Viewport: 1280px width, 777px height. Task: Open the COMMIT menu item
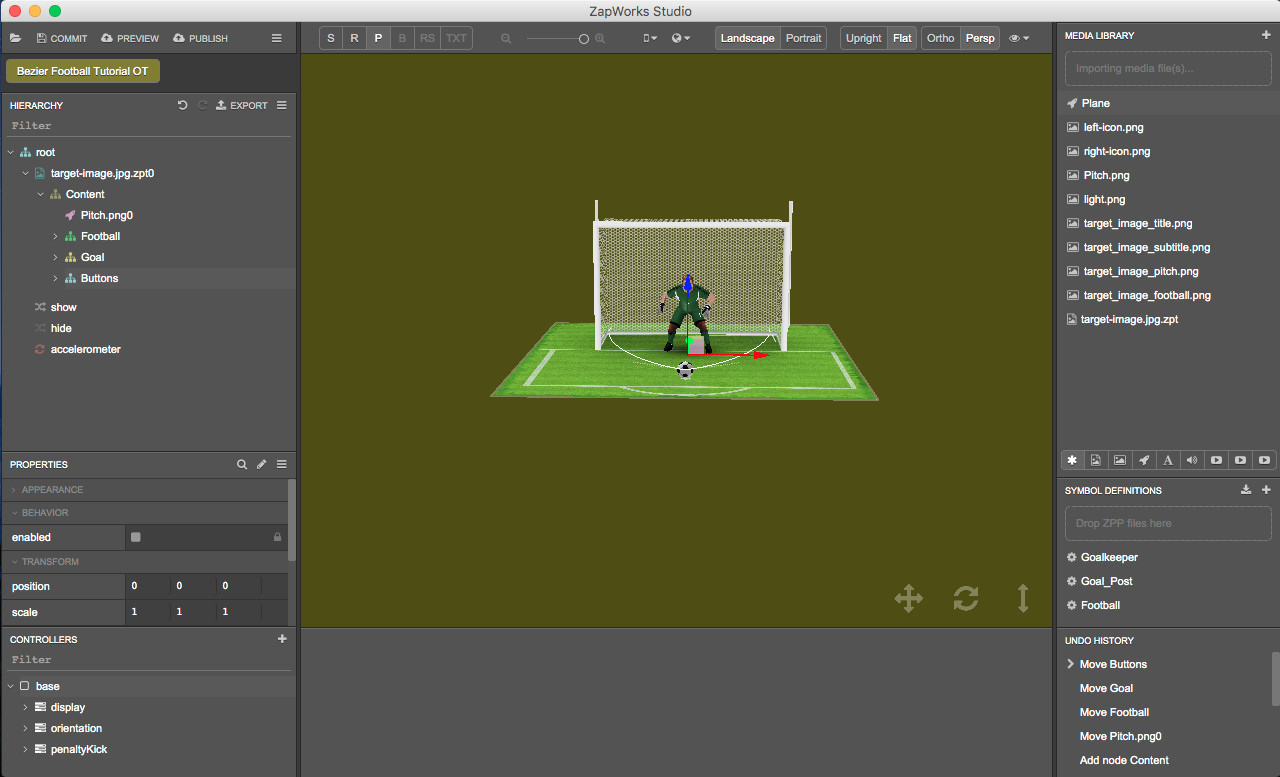61,38
